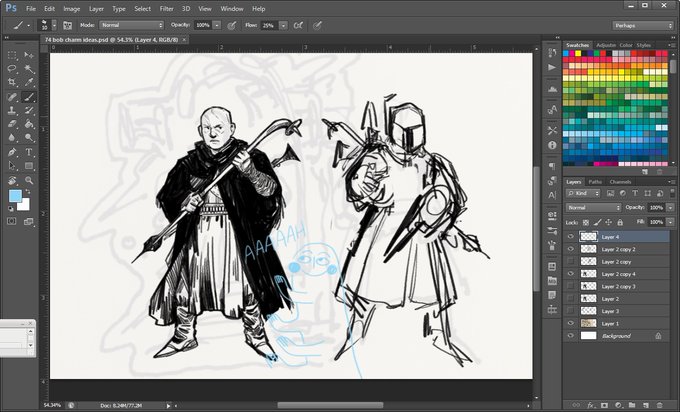680x412 pixels.
Task: Open the brush panel toggle in options bar
Action: pos(67,26)
